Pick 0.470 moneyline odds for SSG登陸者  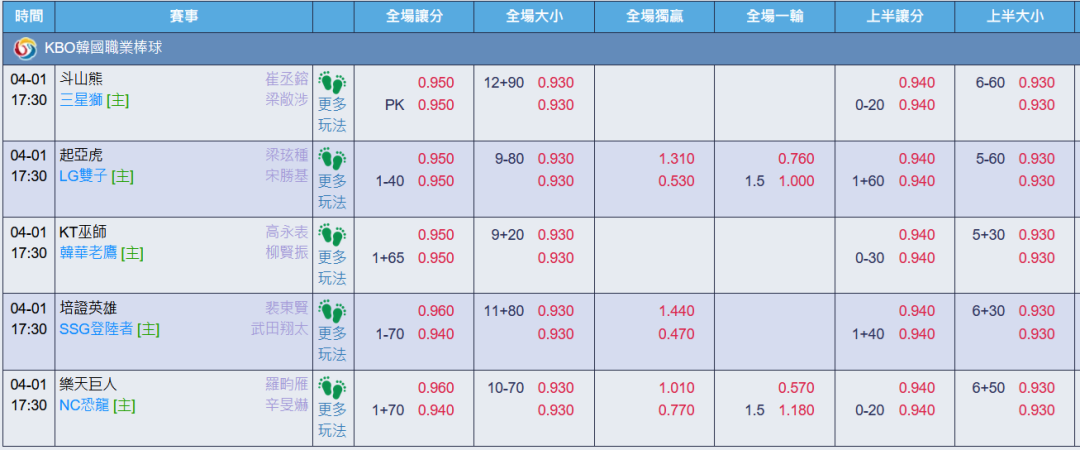pos(676,334)
